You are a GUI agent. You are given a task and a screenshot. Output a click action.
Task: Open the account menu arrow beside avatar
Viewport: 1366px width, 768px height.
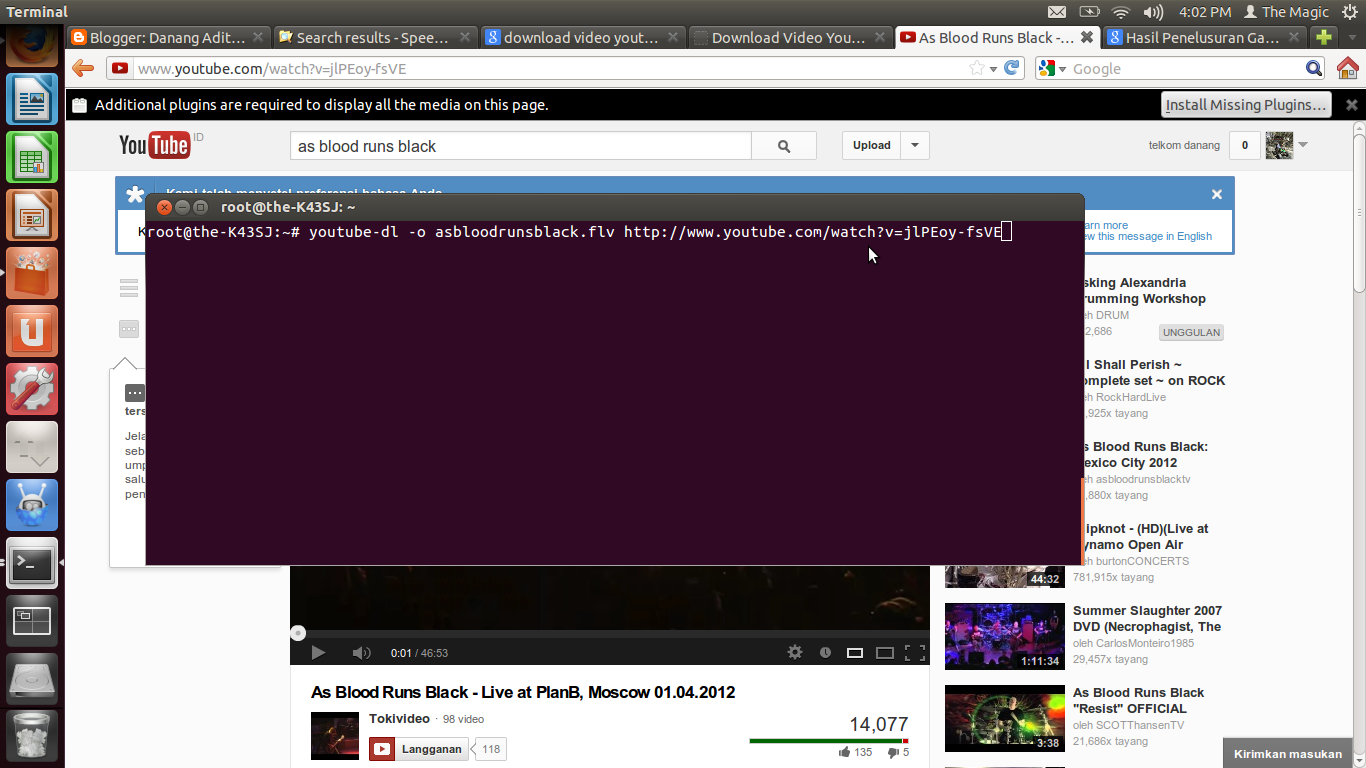1302,145
